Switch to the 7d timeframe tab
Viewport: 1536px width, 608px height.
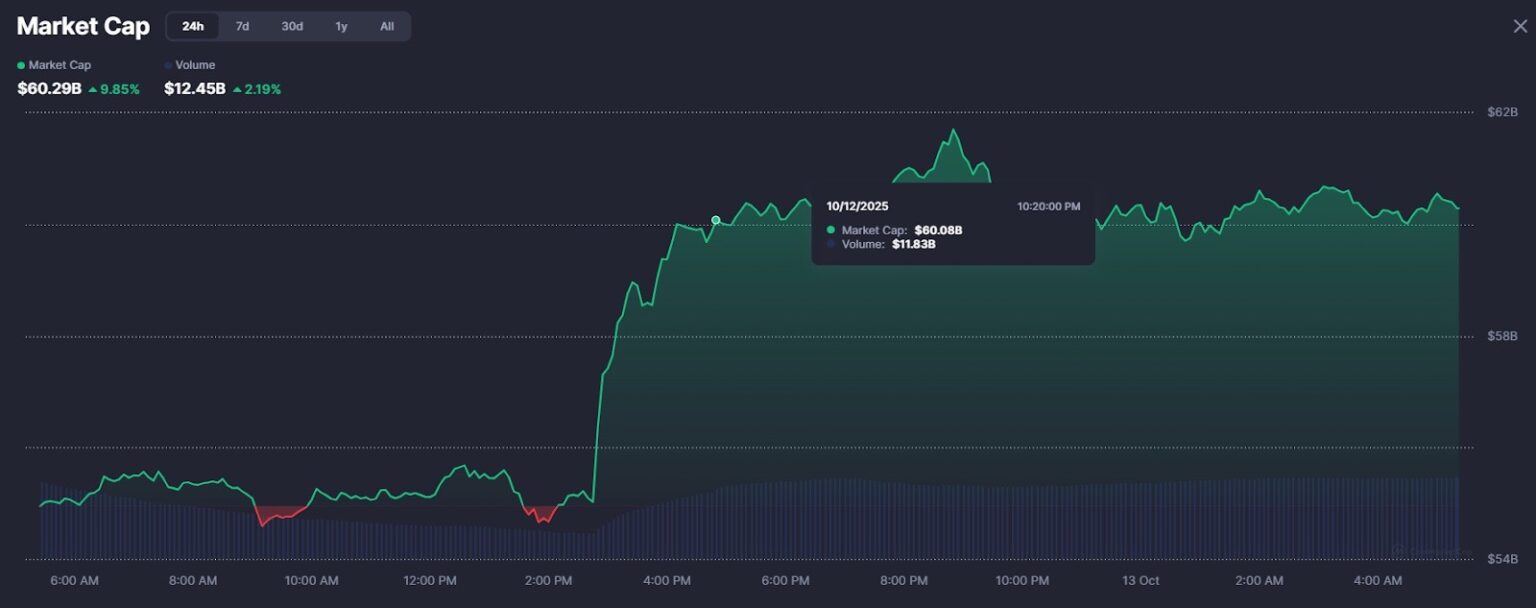(242, 26)
